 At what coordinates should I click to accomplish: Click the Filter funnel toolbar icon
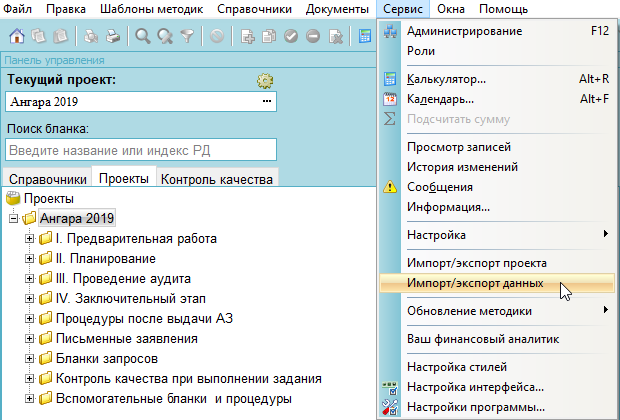click(x=187, y=37)
